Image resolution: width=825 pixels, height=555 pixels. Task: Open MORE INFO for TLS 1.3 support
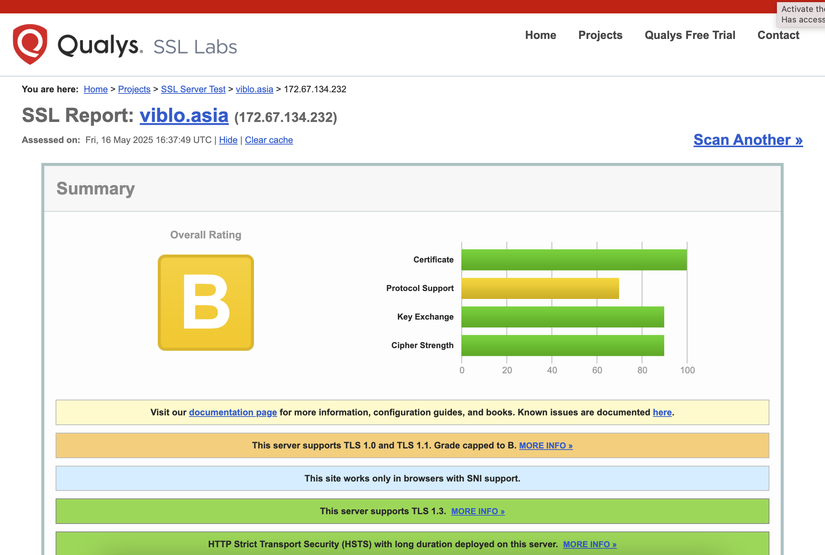pos(478,511)
